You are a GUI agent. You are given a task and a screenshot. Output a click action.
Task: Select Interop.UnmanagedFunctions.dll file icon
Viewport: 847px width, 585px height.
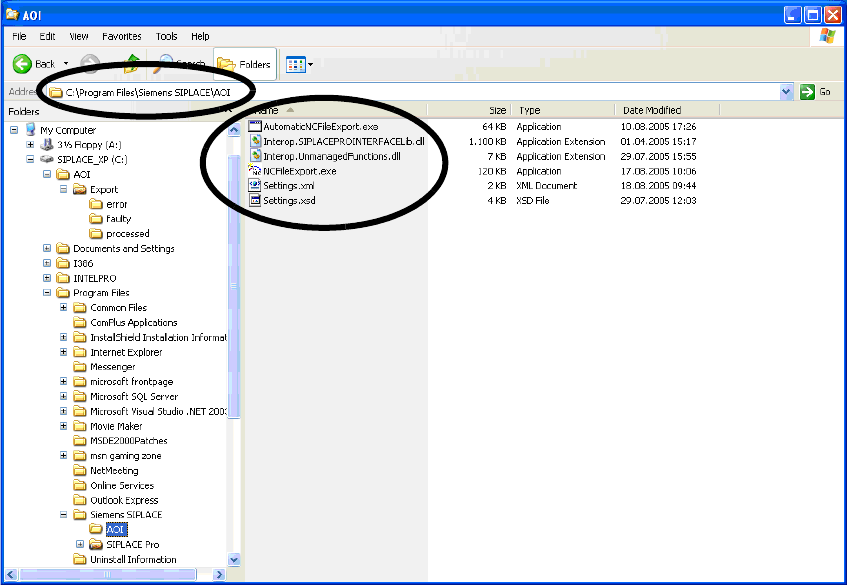click(255, 156)
